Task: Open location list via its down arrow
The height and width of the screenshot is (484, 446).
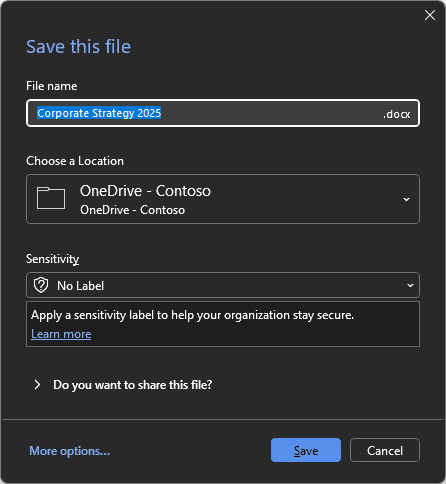Action: click(x=406, y=199)
